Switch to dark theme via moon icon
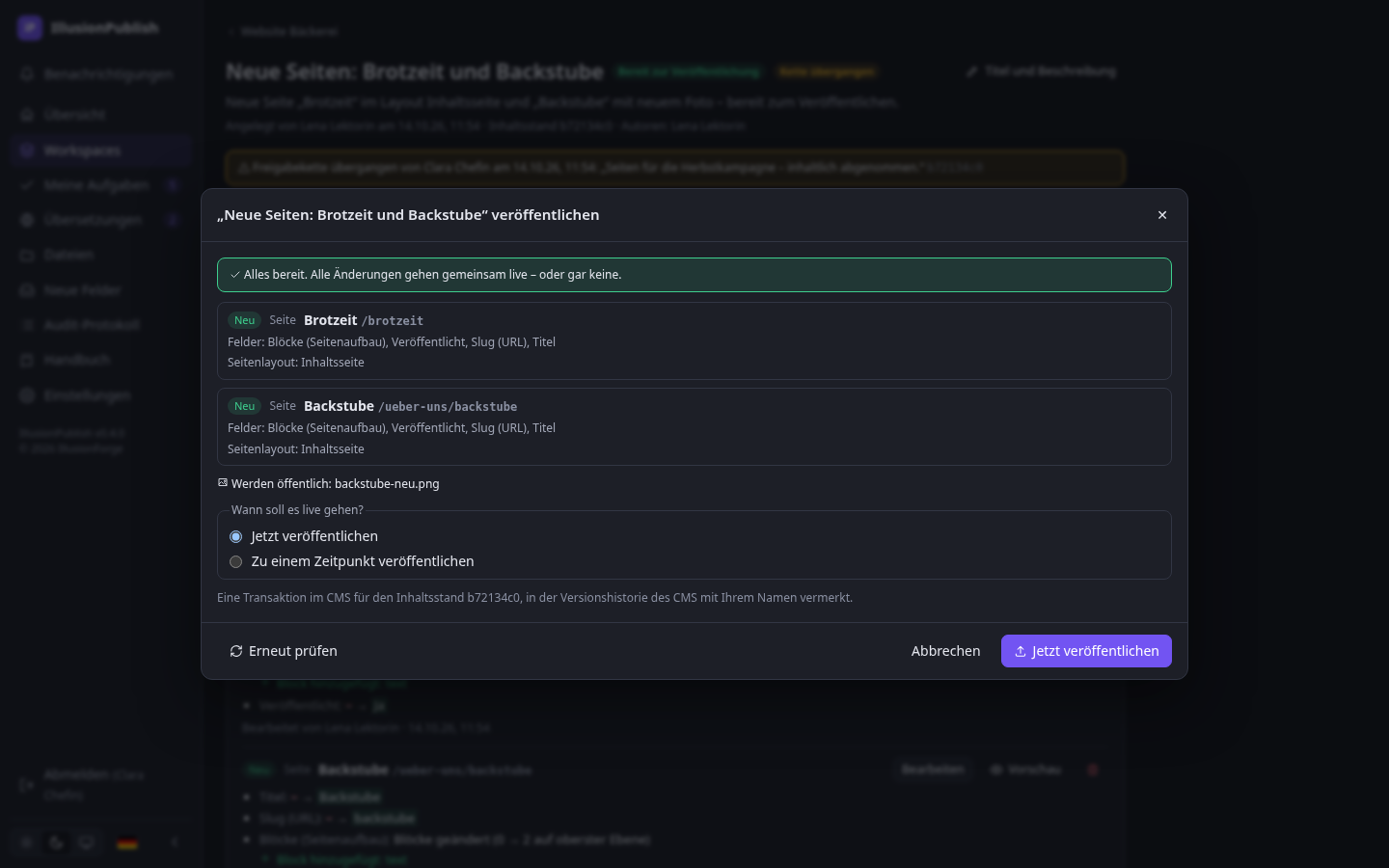1389x868 pixels. coord(57,843)
